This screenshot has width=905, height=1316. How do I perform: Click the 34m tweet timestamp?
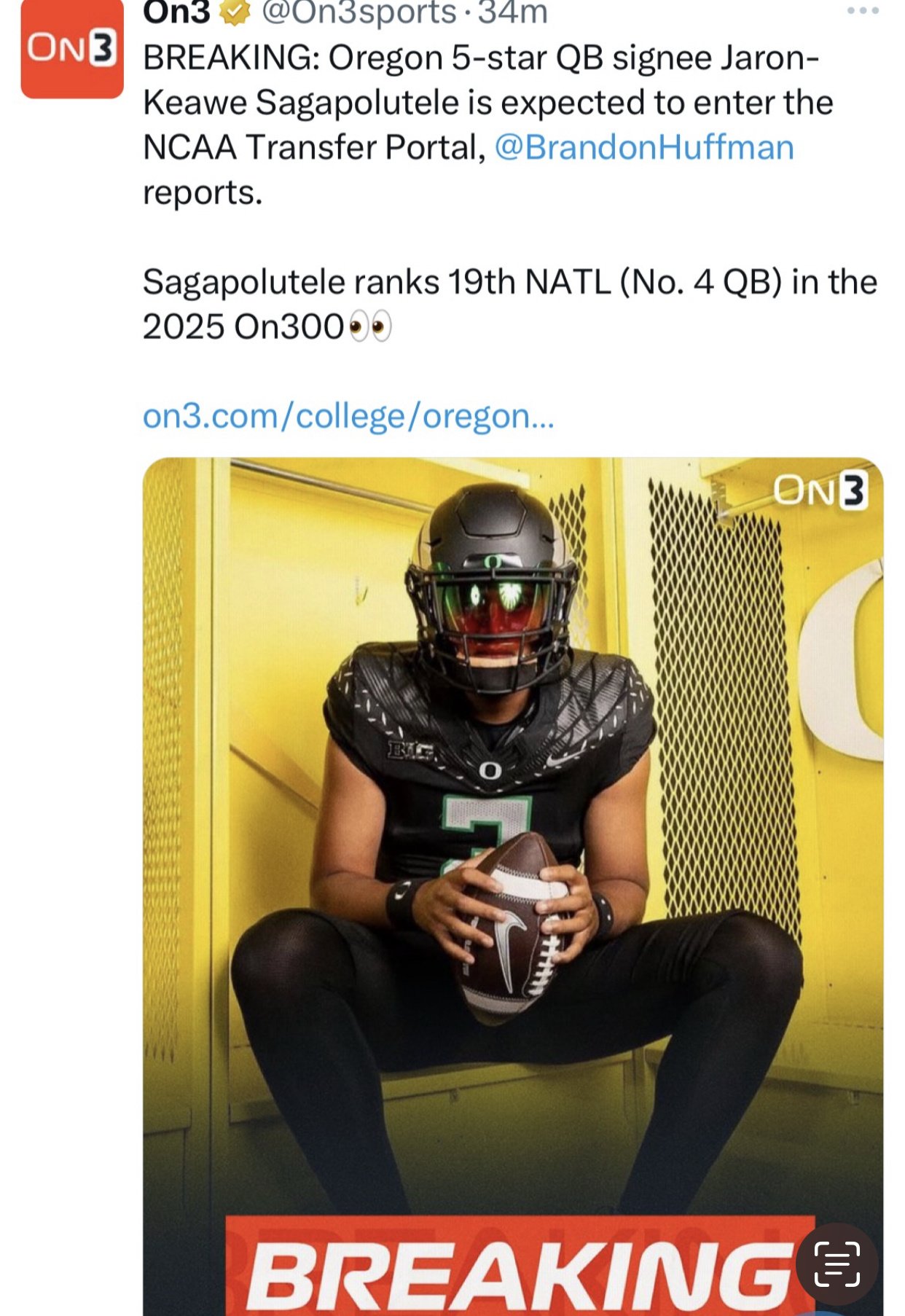point(512,12)
